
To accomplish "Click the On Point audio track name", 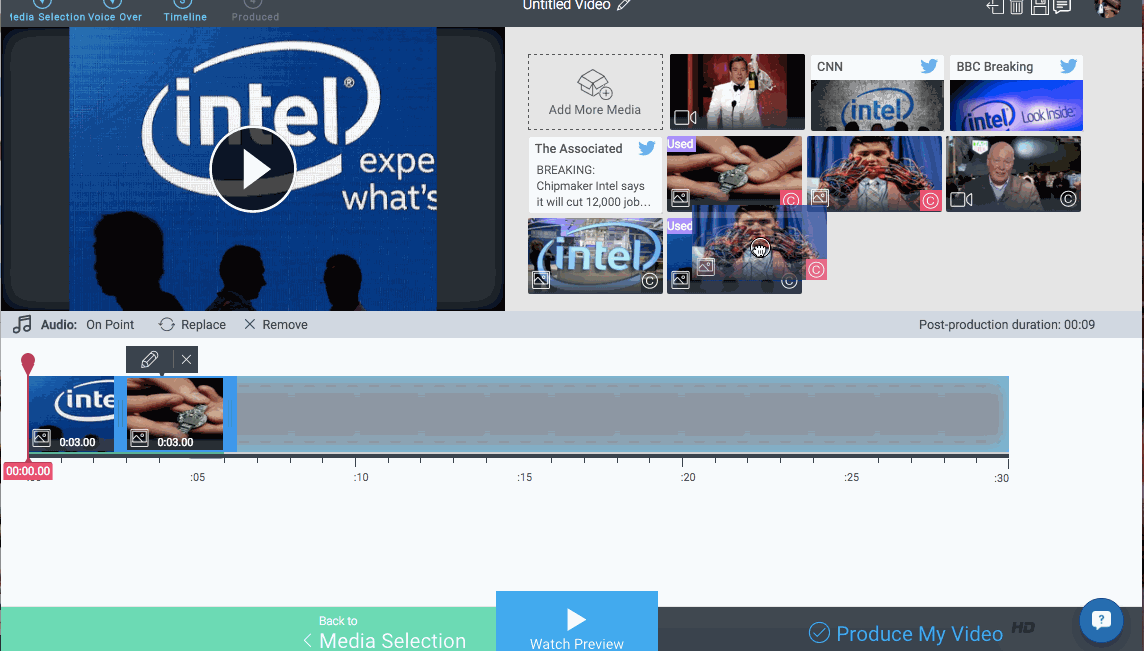I will click(x=110, y=325).
